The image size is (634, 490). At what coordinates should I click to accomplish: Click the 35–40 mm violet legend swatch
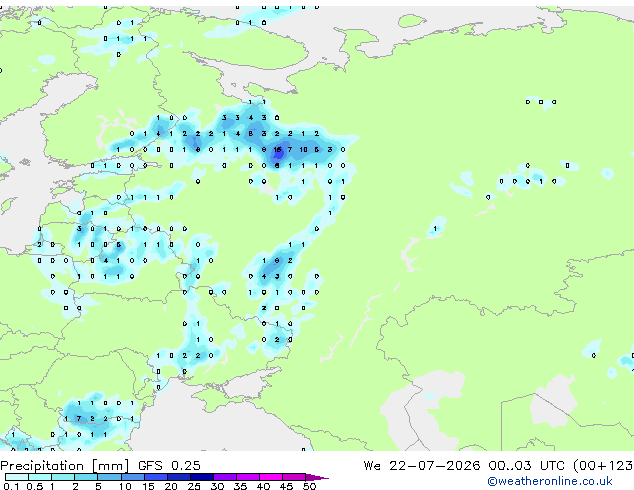[247, 477]
